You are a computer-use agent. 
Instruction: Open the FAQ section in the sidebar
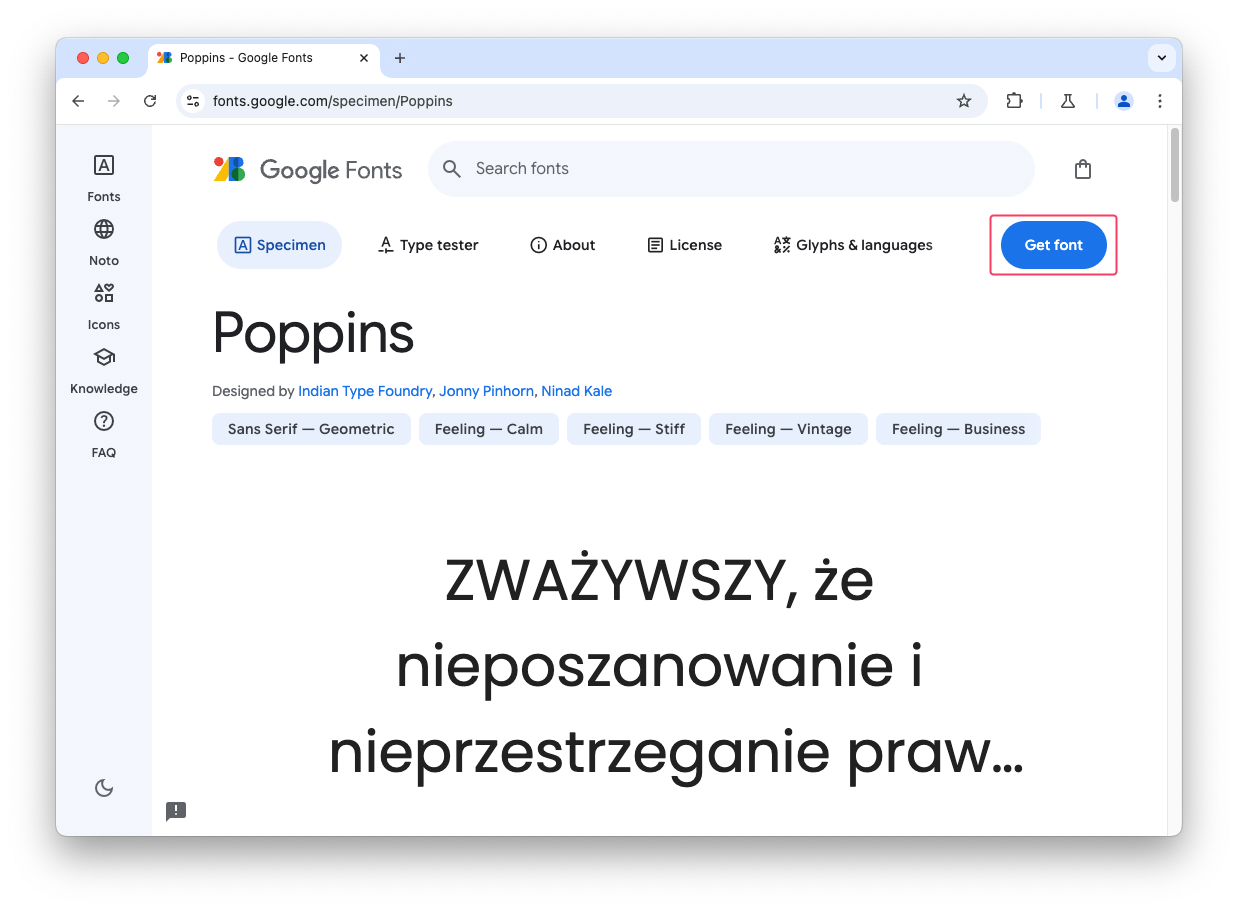tap(103, 434)
